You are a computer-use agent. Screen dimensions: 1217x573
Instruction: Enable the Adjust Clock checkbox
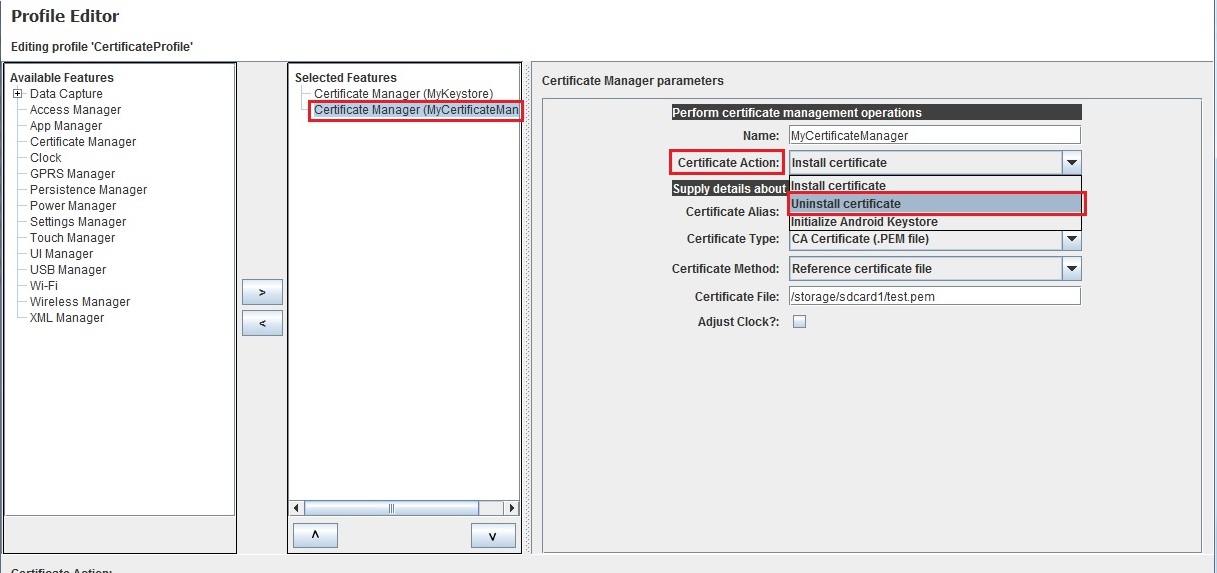point(799,322)
